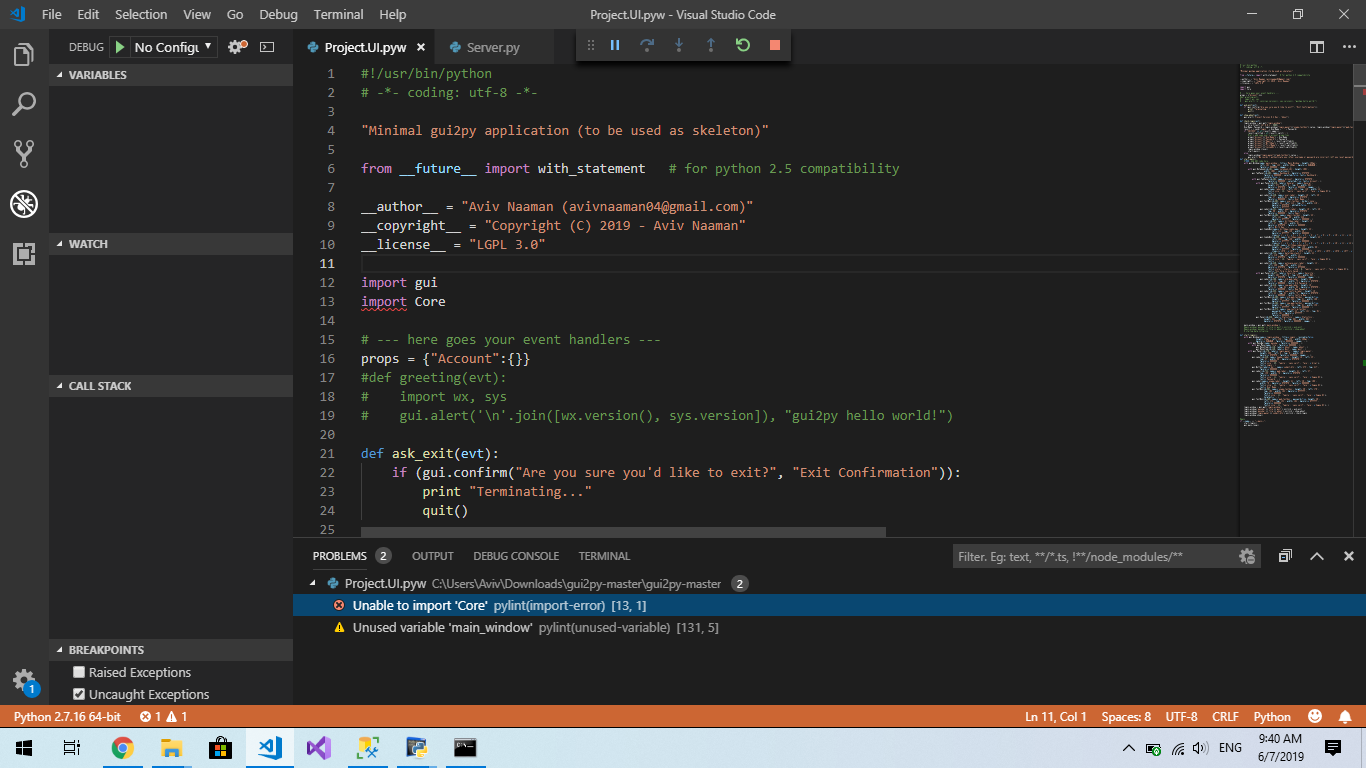1366x768 pixels.
Task: Open the Terminal menu in menu bar
Action: tap(338, 14)
